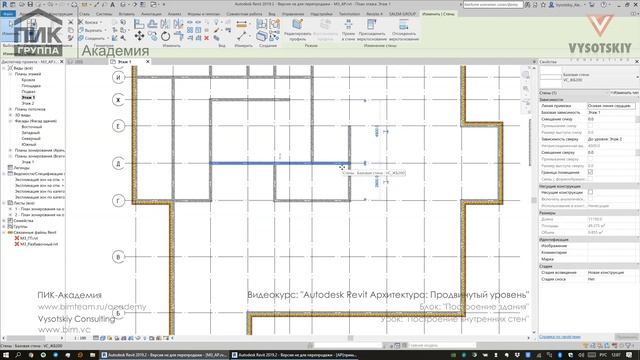Click Save icon in Quick Access toolbar
The width and height of the screenshot is (640, 360).
pos(30,4)
